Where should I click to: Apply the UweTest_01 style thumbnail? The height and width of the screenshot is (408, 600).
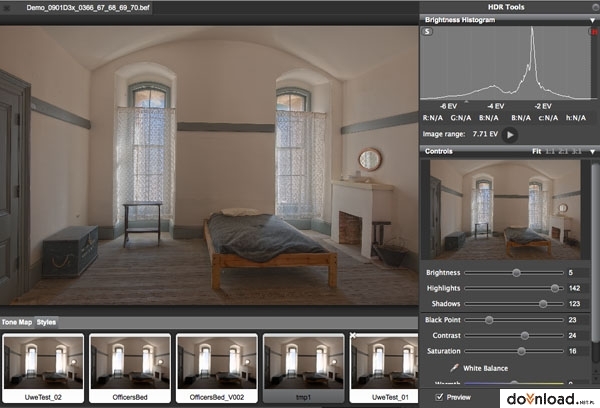click(x=385, y=368)
